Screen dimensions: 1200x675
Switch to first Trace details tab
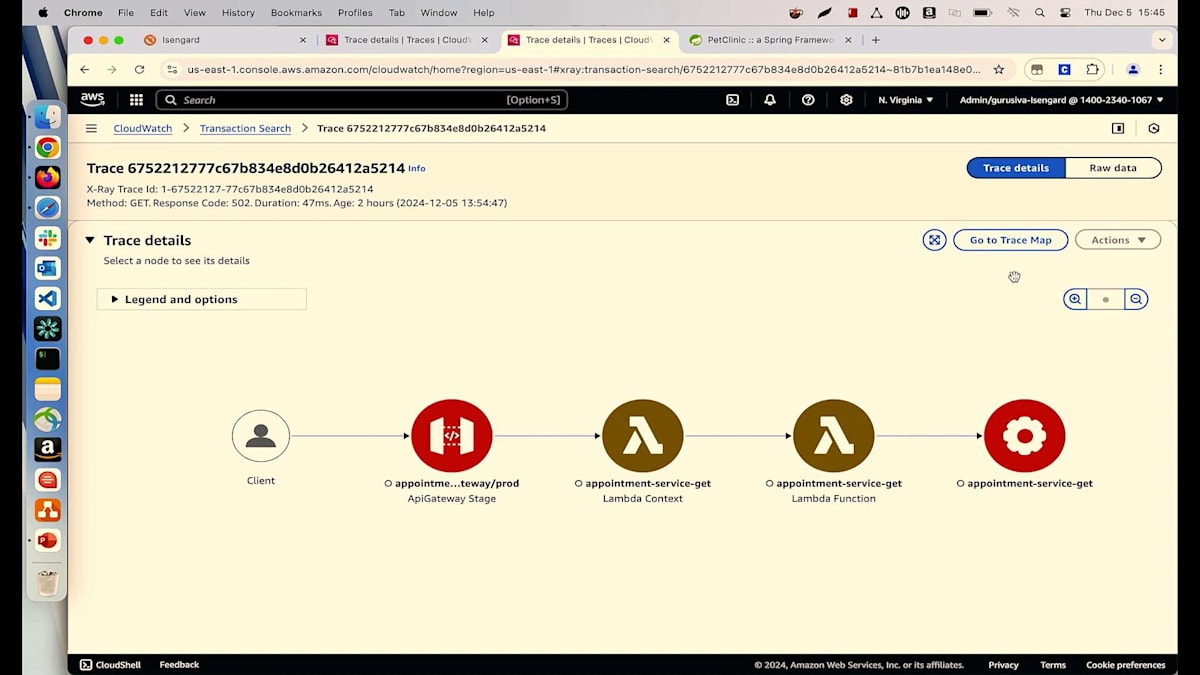coord(406,40)
